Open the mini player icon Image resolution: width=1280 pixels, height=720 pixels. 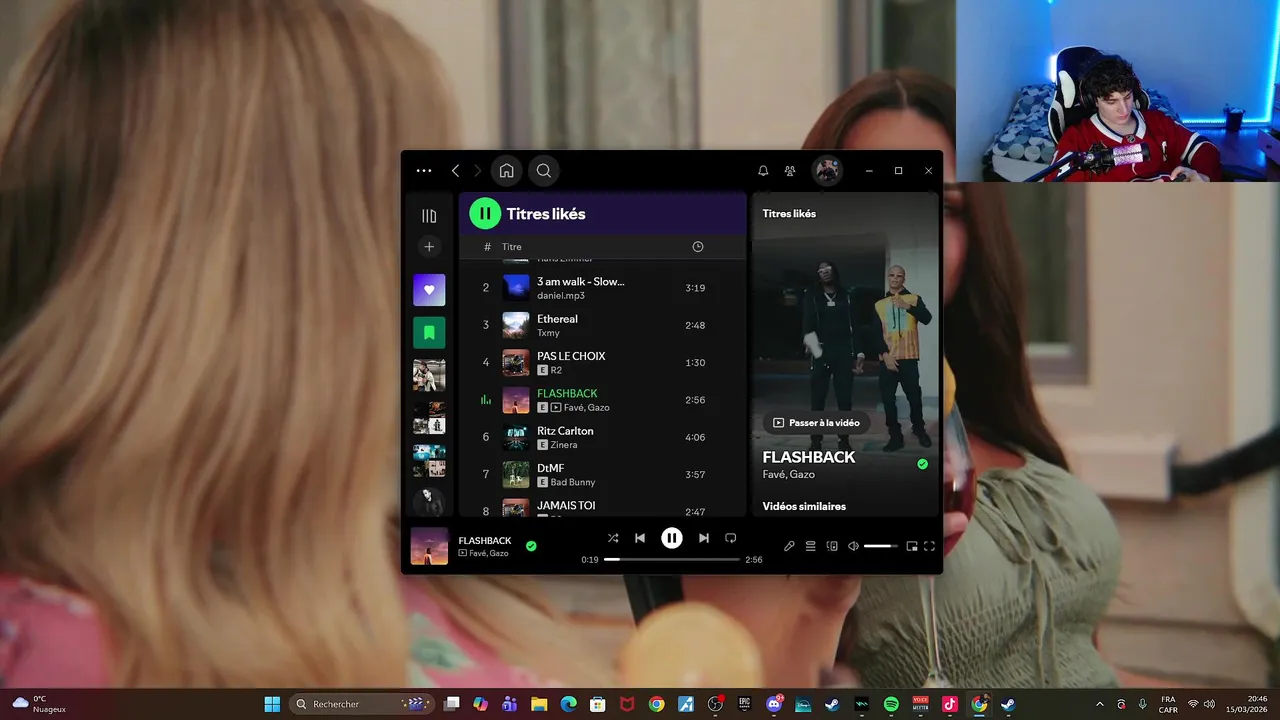click(x=911, y=546)
